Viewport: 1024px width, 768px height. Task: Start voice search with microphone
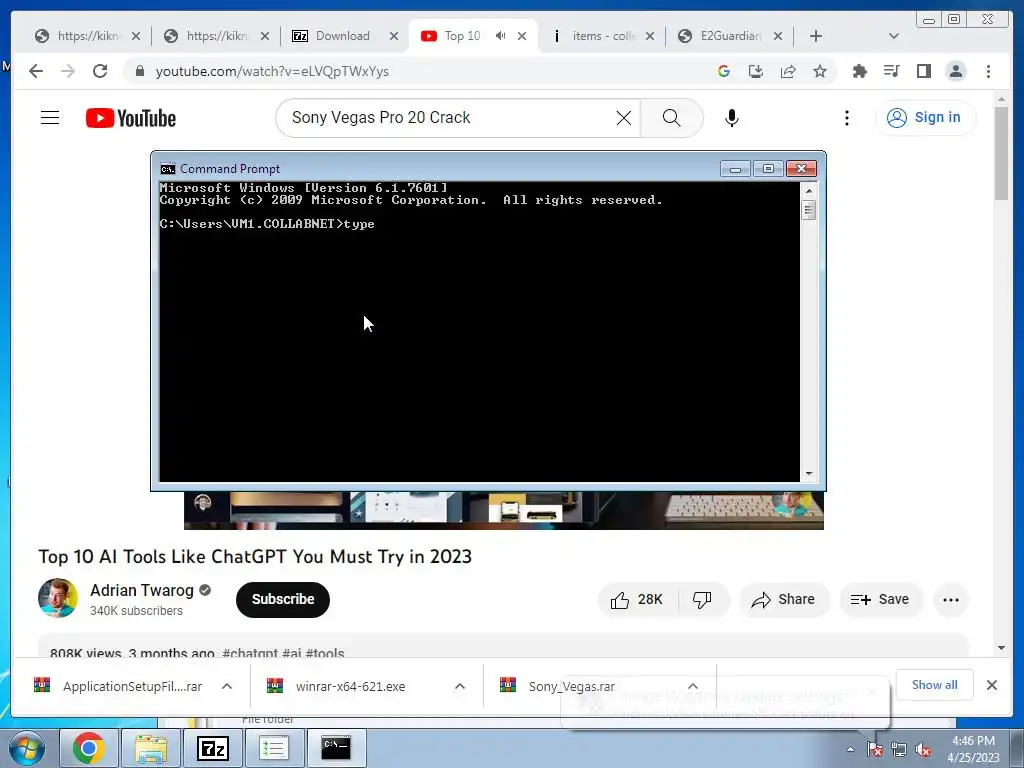point(731,118)
